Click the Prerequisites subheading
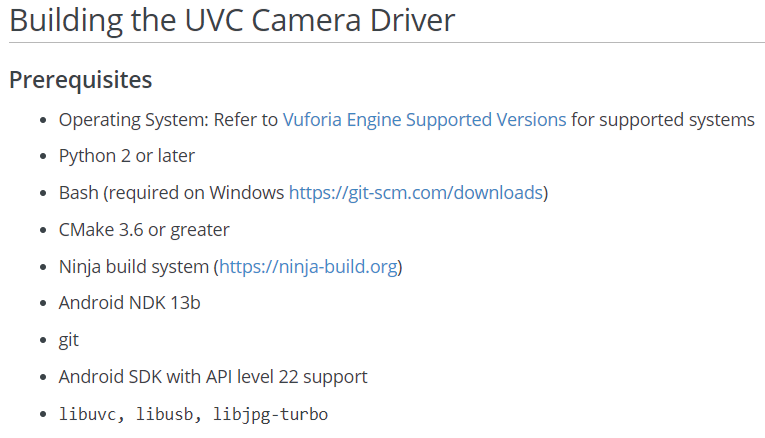765x438 pixels. pos(81,79)
